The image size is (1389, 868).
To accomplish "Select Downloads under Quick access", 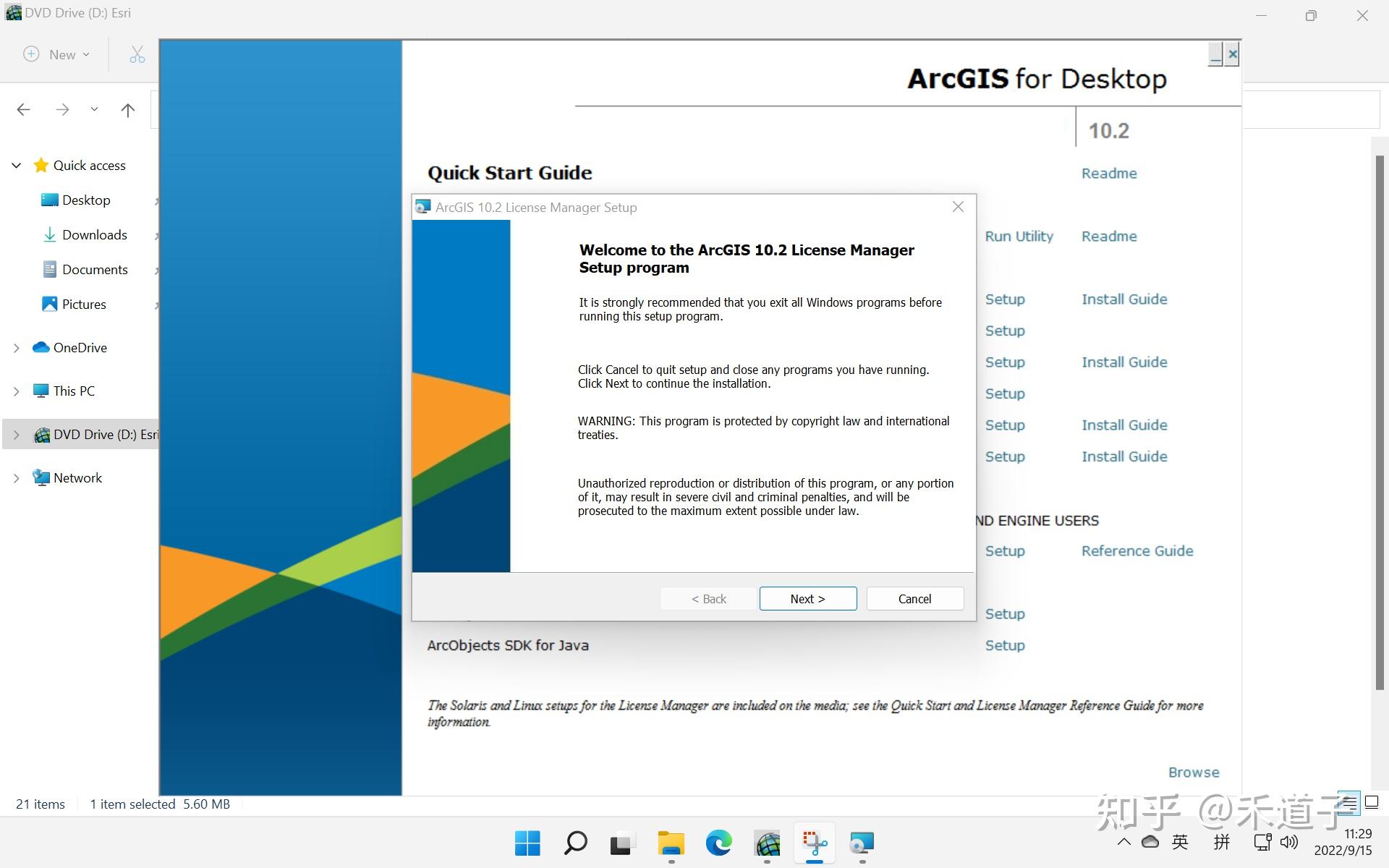I will 95,234.
